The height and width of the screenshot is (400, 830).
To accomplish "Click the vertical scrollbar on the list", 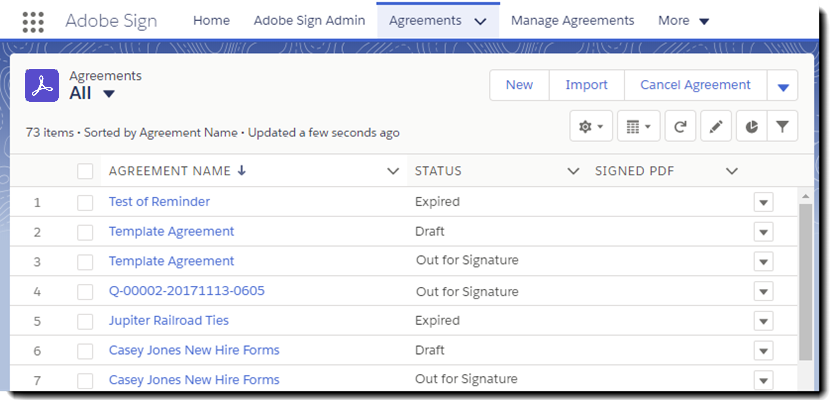I will [x=805, y=280].
